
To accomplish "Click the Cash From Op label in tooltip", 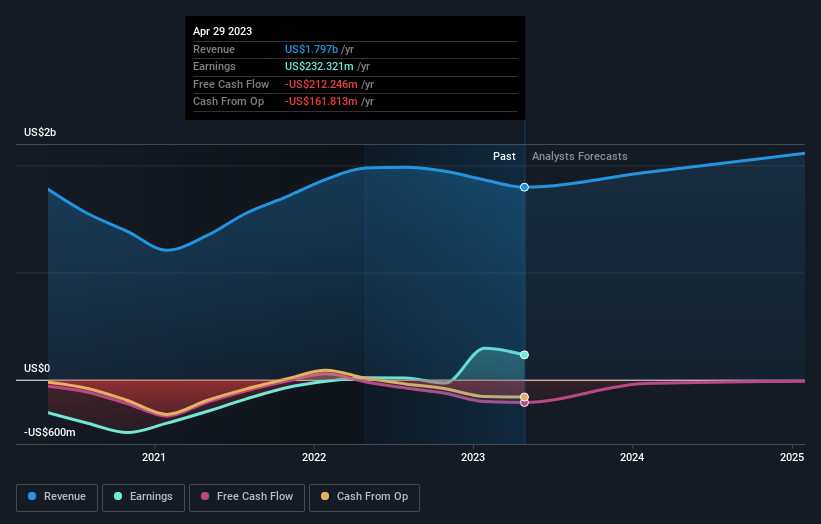I will coord(228,102).
